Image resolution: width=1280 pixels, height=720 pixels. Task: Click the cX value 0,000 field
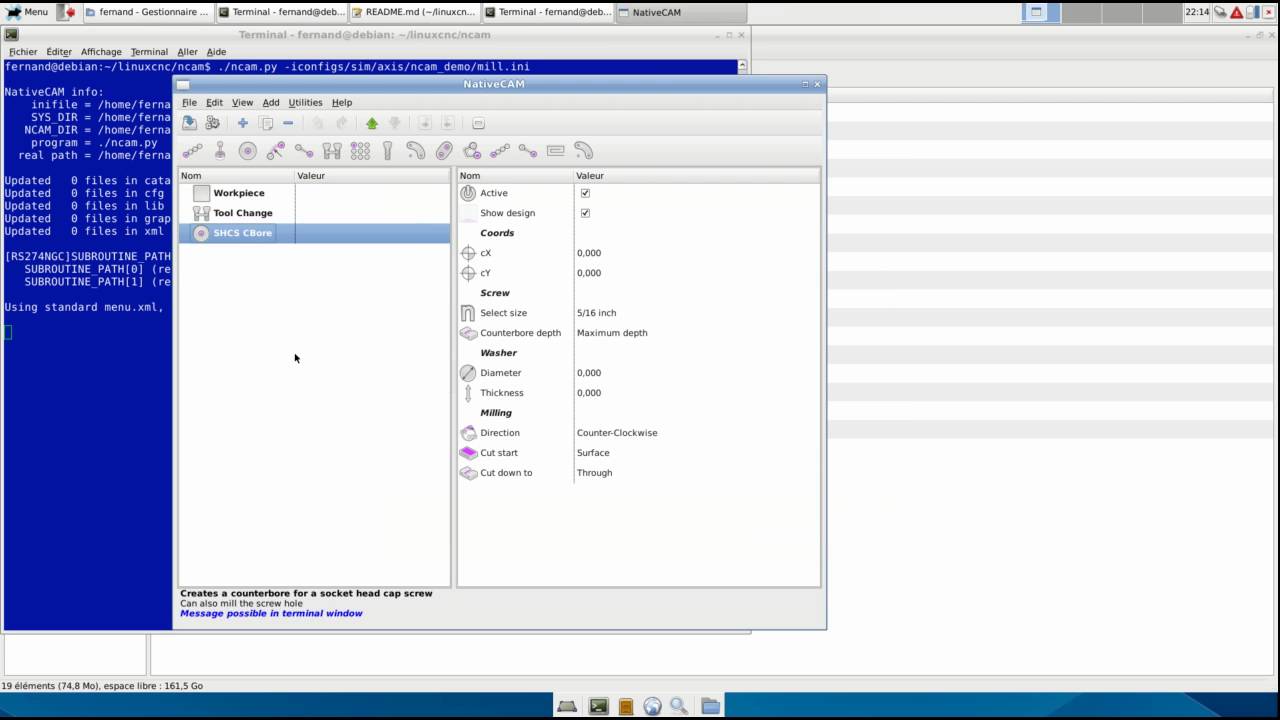coord(697,253)
